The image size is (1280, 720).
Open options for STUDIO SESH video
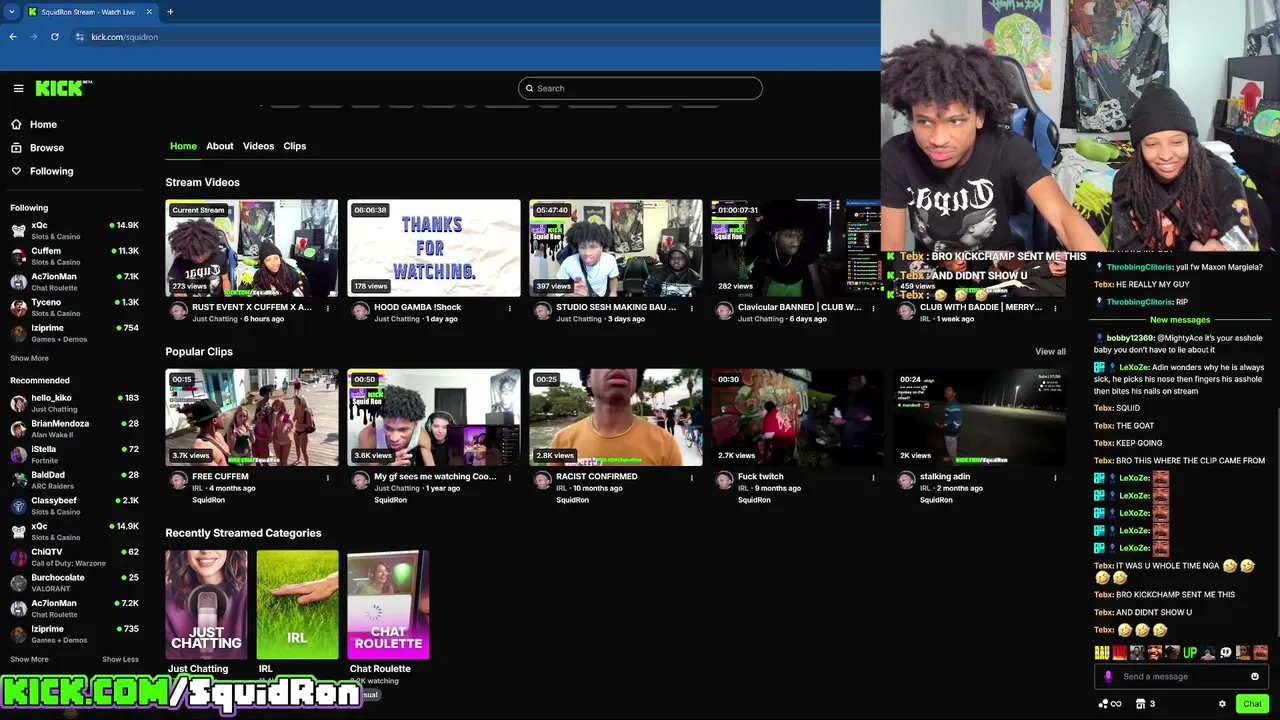tap(691, 309)
